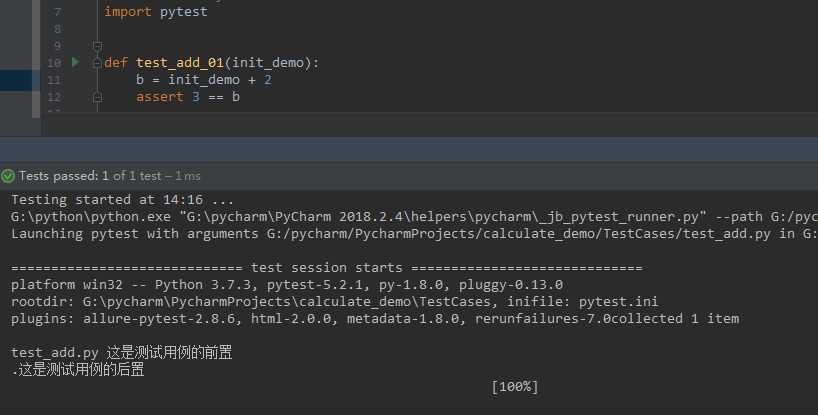818x415 pixels.
Task: Click line number 11 in gutter
Action: pyautogui.click(x=54, y=80)
